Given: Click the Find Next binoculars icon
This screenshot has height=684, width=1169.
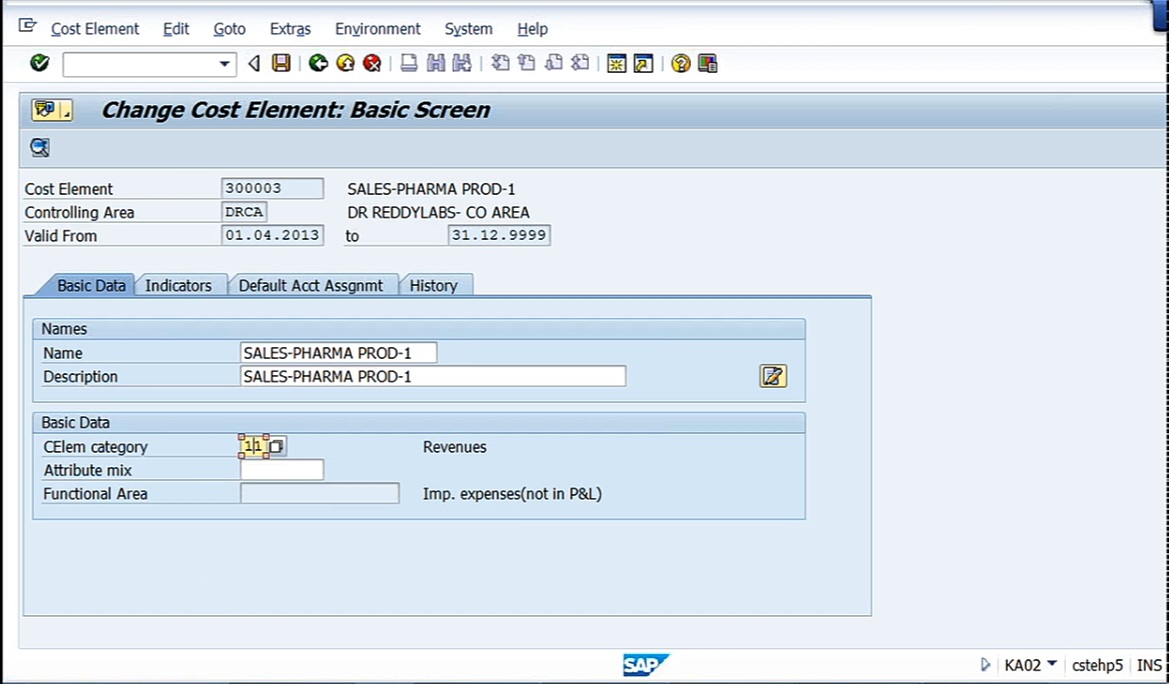Looking at the screenshot, I should coord(462,63).
